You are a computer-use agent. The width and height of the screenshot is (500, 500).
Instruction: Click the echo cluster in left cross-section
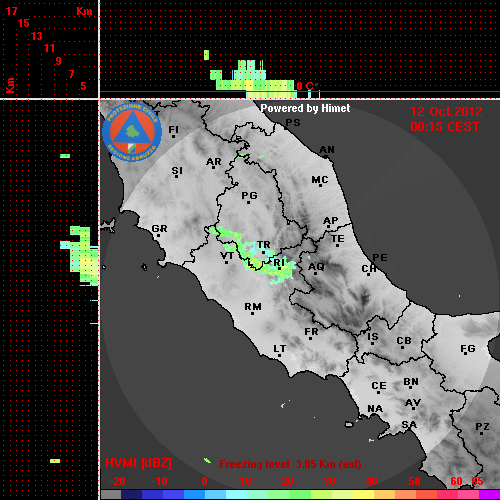click(82, 256)
